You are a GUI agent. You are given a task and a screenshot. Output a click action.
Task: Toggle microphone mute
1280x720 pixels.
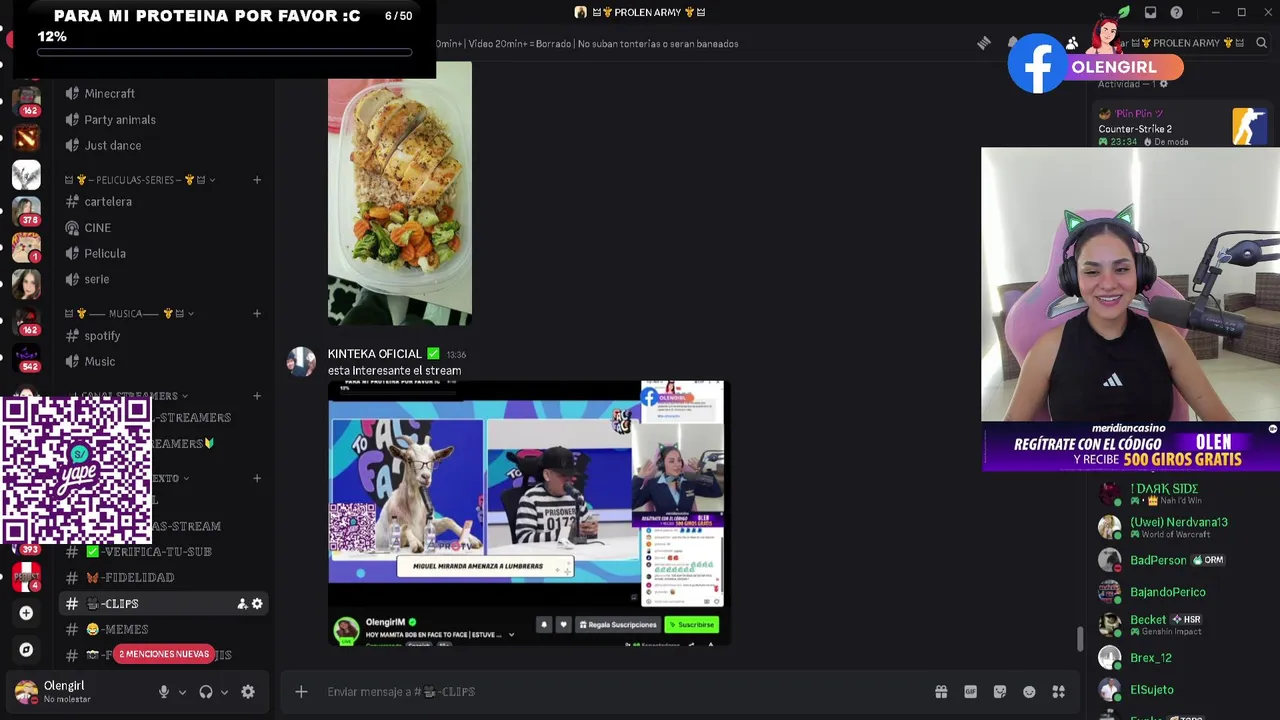(x=164, y=691)
